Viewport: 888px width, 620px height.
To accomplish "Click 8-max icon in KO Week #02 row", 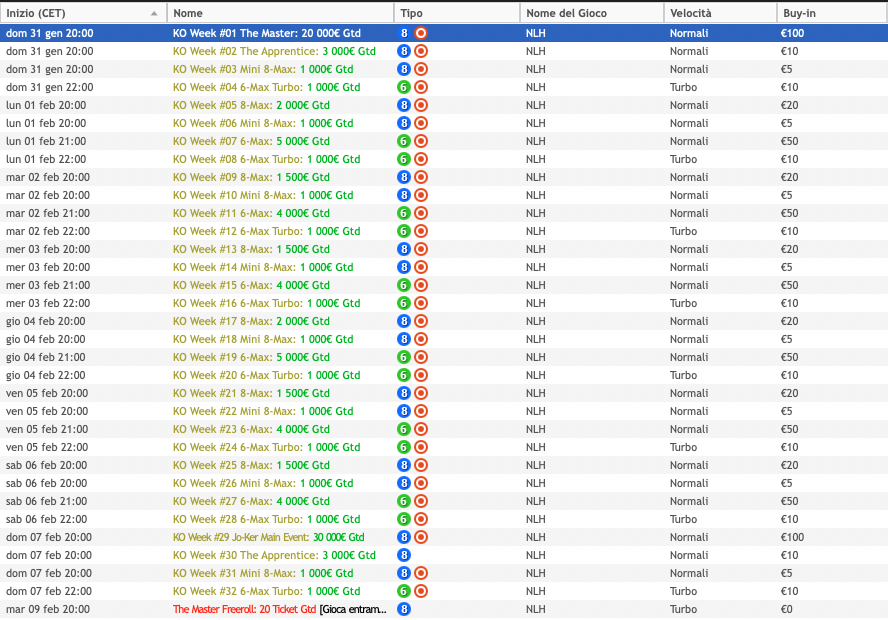I will (404, 51).
